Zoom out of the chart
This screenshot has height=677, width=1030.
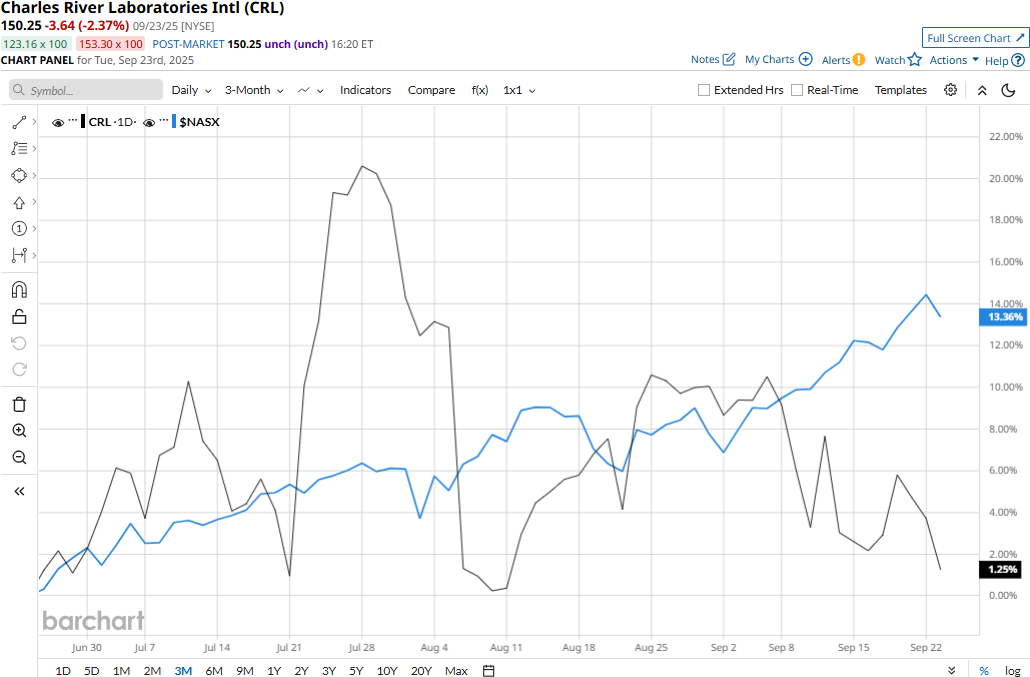tap(19, 458)
